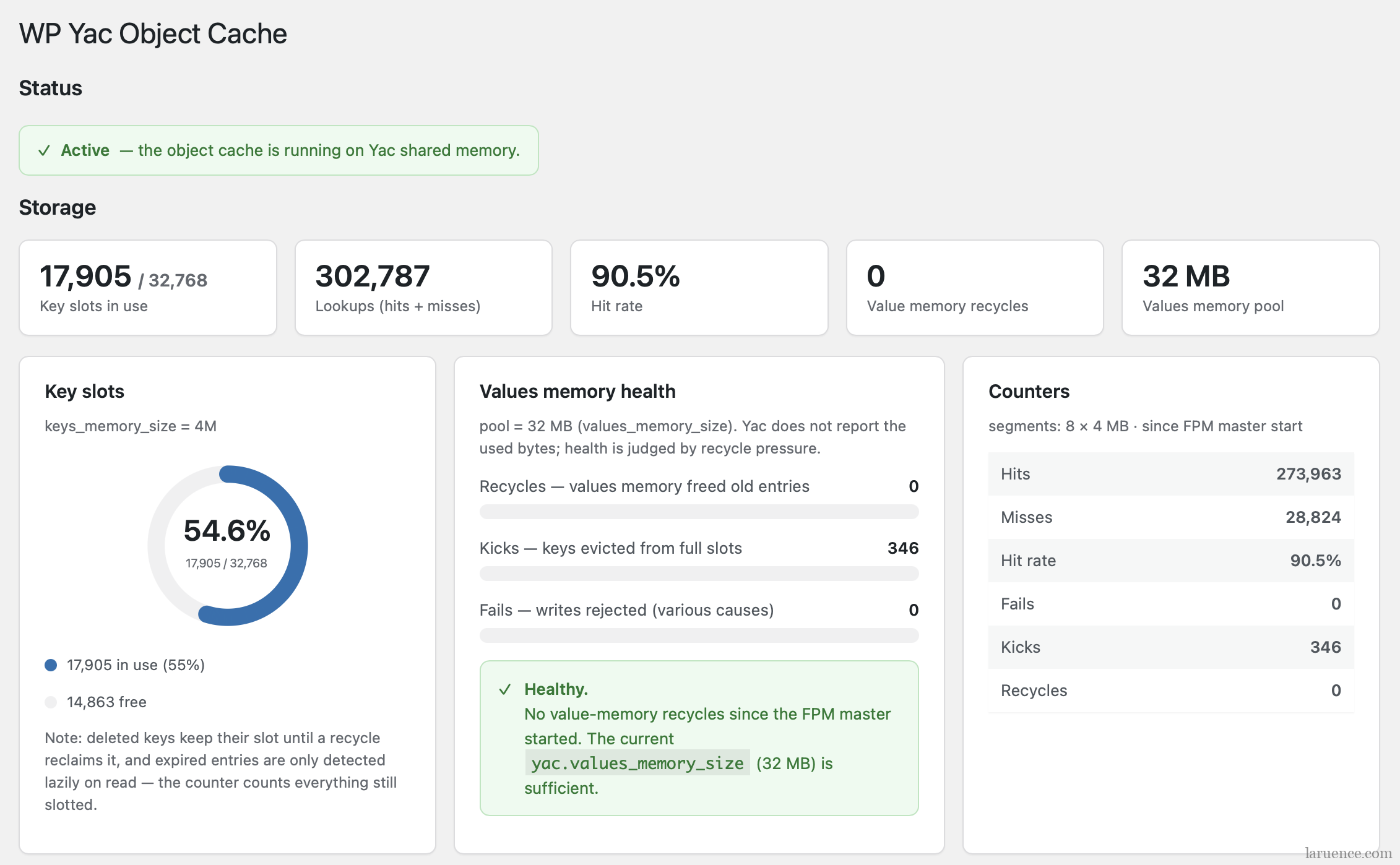Click the "302,787" lookups value

[373, 276]
